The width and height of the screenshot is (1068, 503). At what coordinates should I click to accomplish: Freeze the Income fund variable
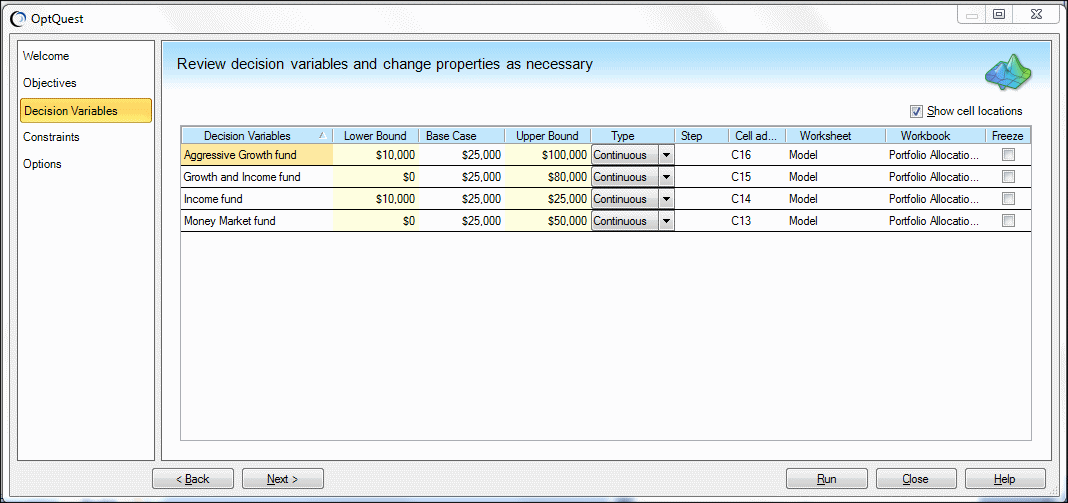coord(1008,198)
